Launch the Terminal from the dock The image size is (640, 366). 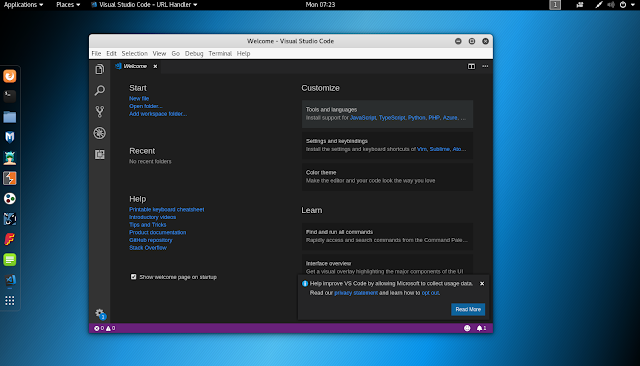coord(10,96)
